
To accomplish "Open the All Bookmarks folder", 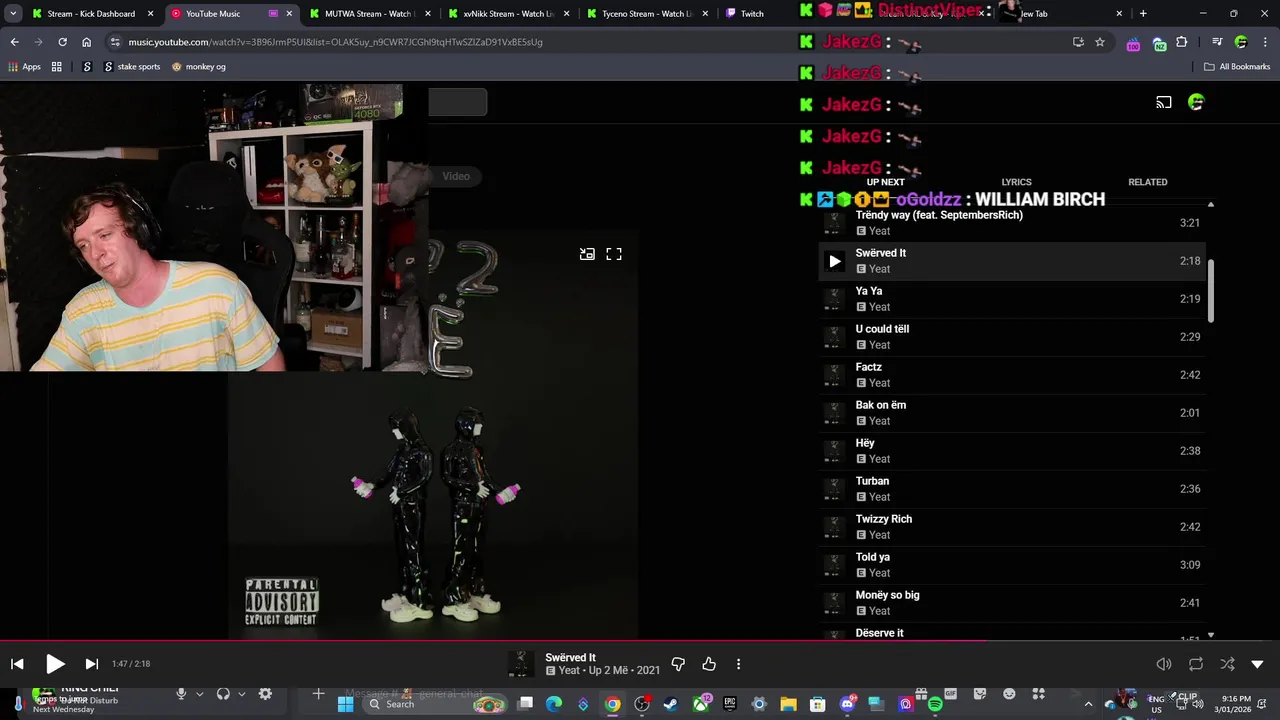I will (x=1237, y=67).
